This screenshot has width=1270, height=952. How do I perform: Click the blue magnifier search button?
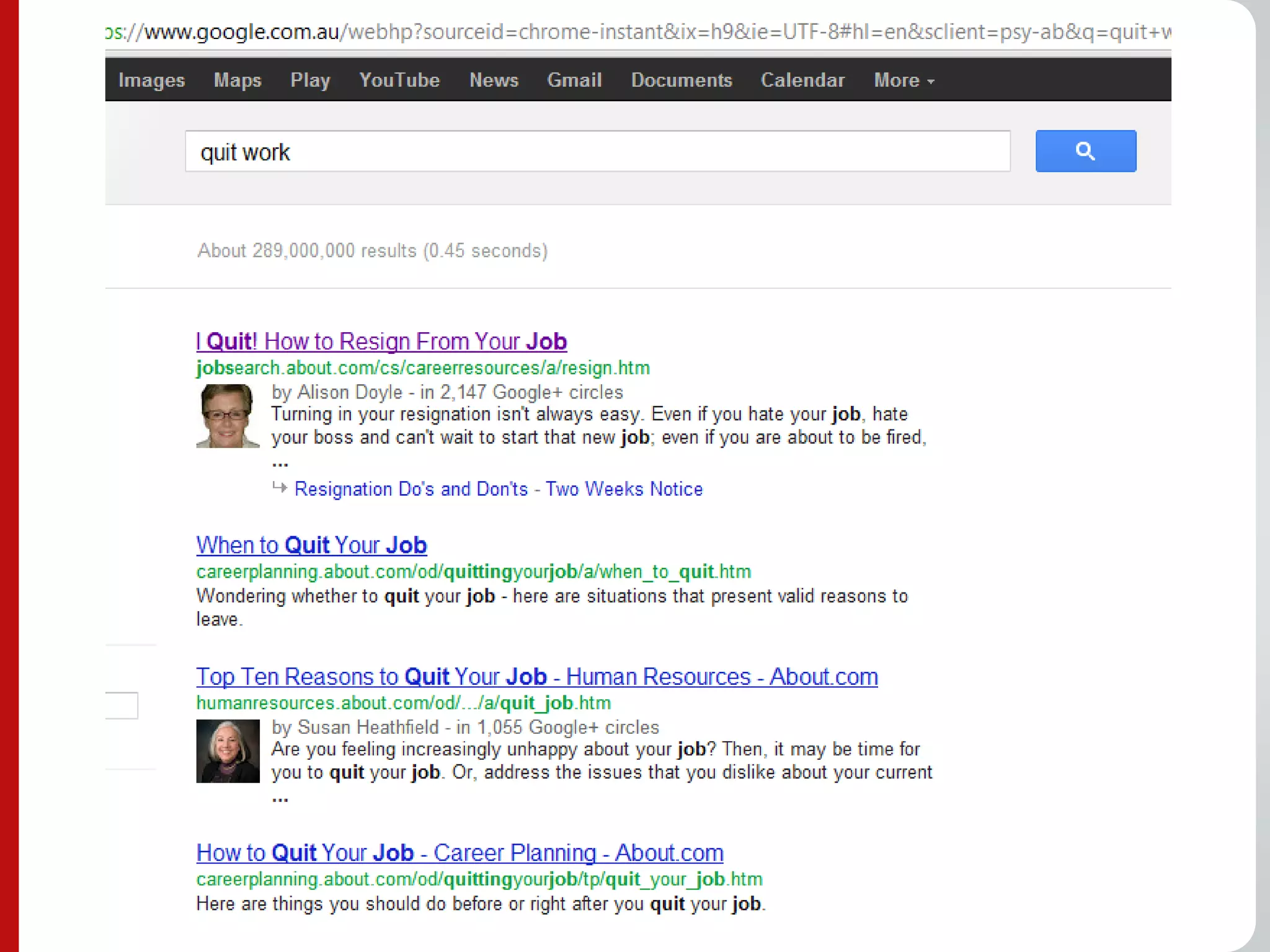click(x=1085, y=151)
